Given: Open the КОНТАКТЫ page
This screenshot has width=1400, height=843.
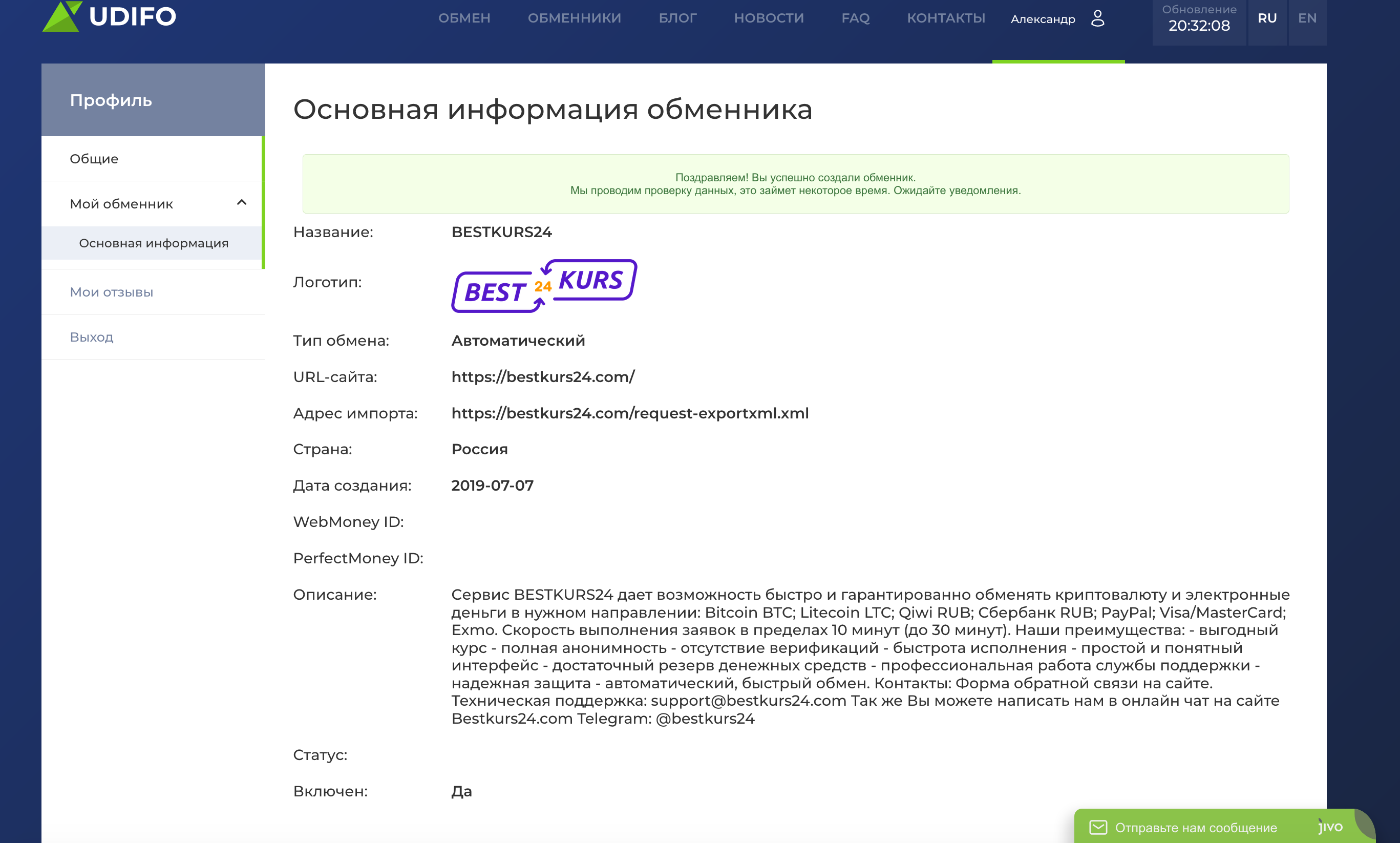Looking at the screenshot, I should click(946, 18).
